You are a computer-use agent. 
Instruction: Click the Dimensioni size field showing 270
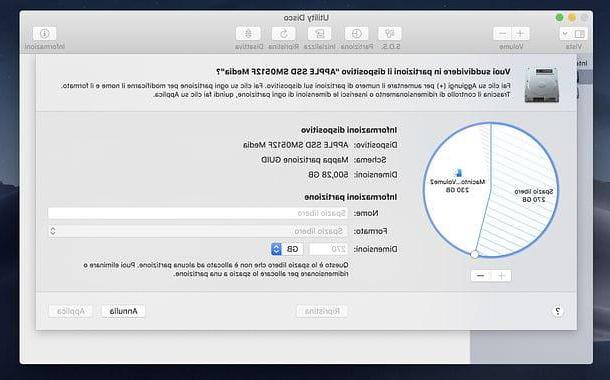(x=328, y=249)
